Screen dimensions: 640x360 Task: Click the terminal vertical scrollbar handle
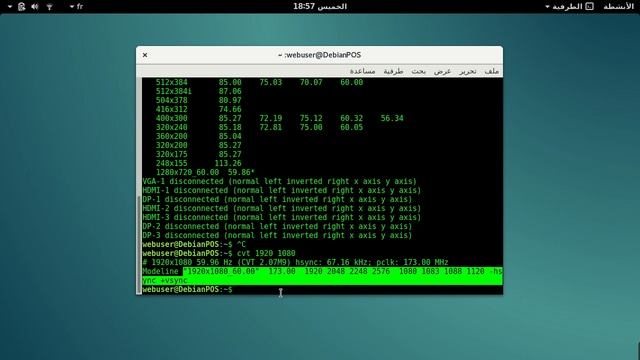click(139, 244)
